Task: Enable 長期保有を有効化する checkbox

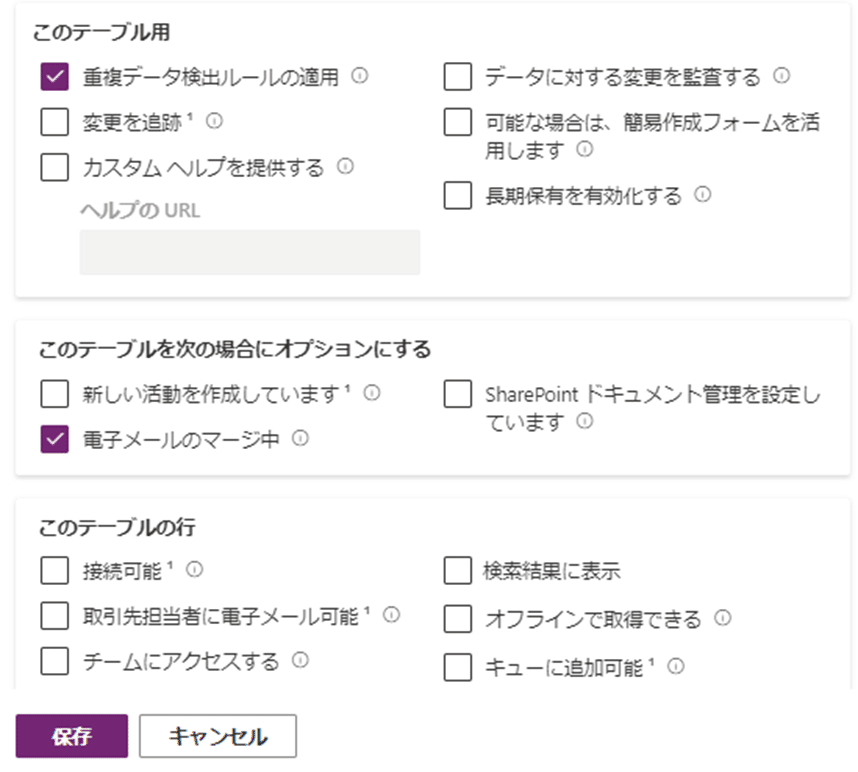Action: pyautogui.click(x=458, y=195)
